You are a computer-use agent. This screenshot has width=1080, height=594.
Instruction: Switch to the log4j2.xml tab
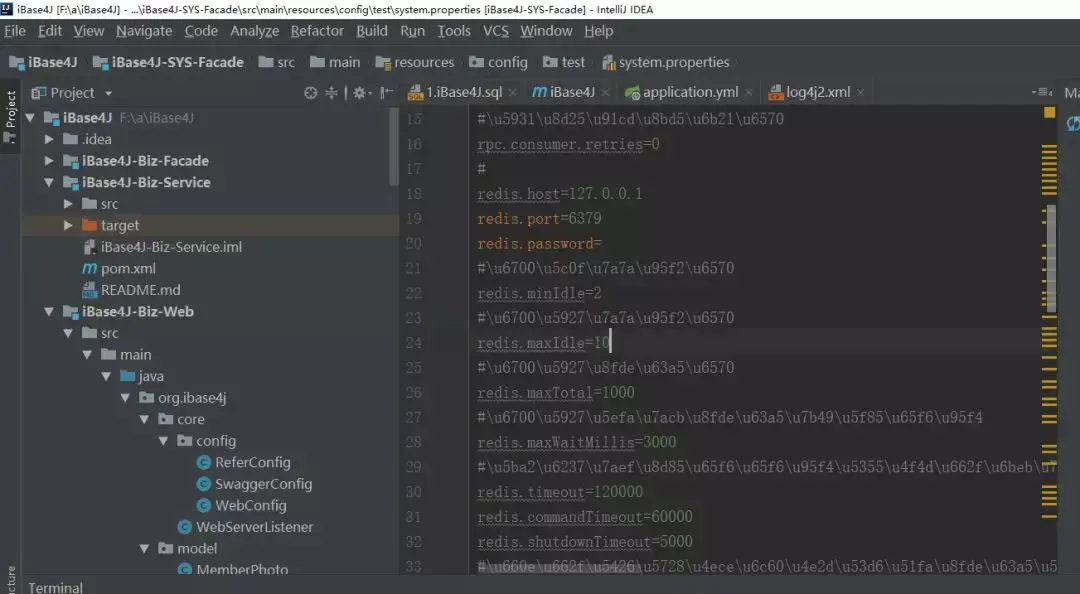(809, 92)
